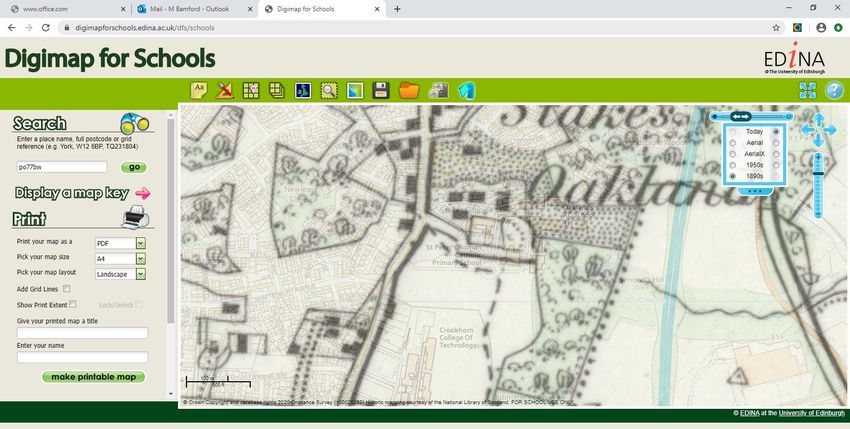Image resolution: width=850 pixels, height=429 pixels.
Task: Show the Great Britain overview map icon
Action: tap(303, 90)
